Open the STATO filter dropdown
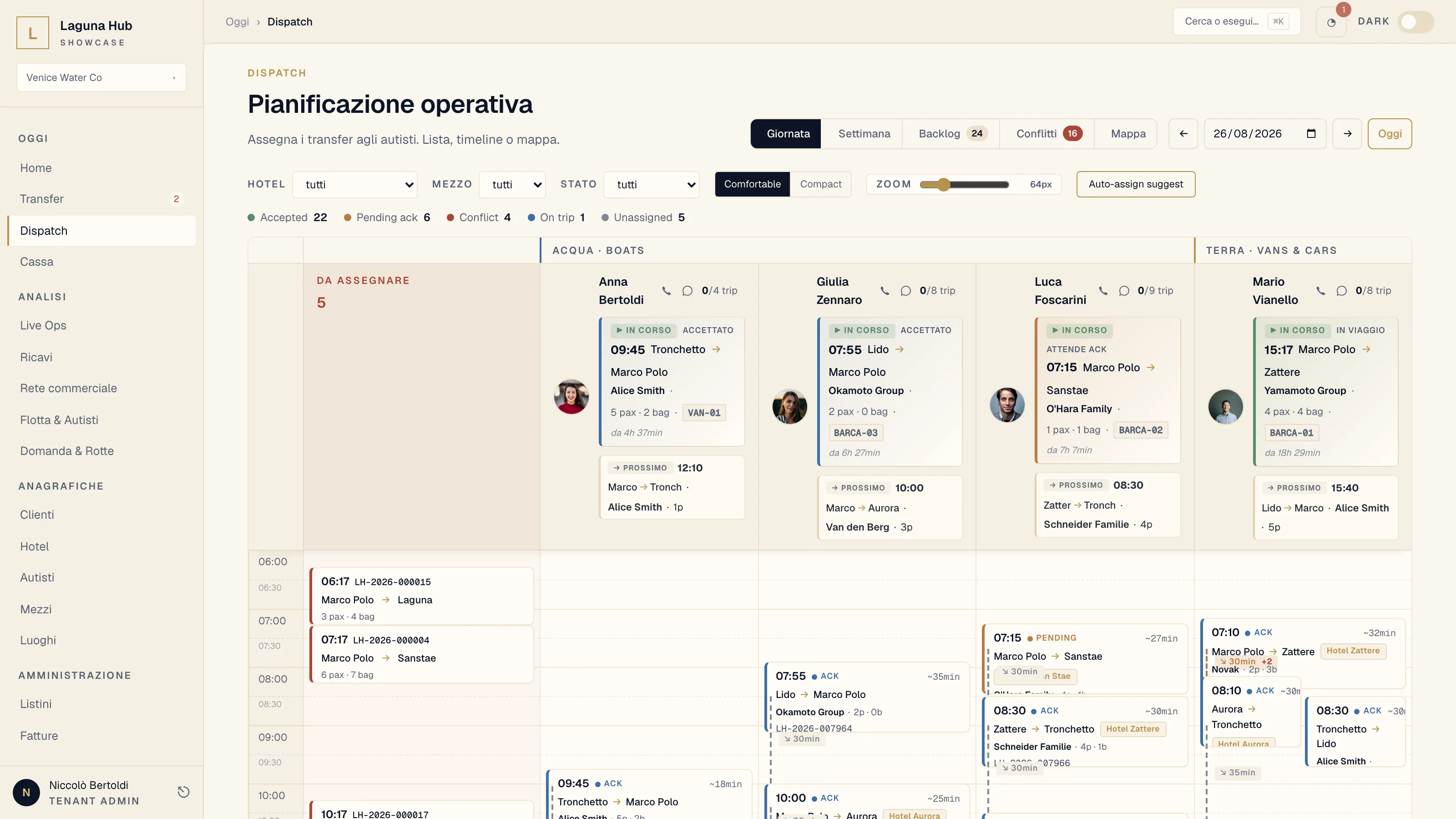This screenshot has width=1456, height=819. [651, 184]
